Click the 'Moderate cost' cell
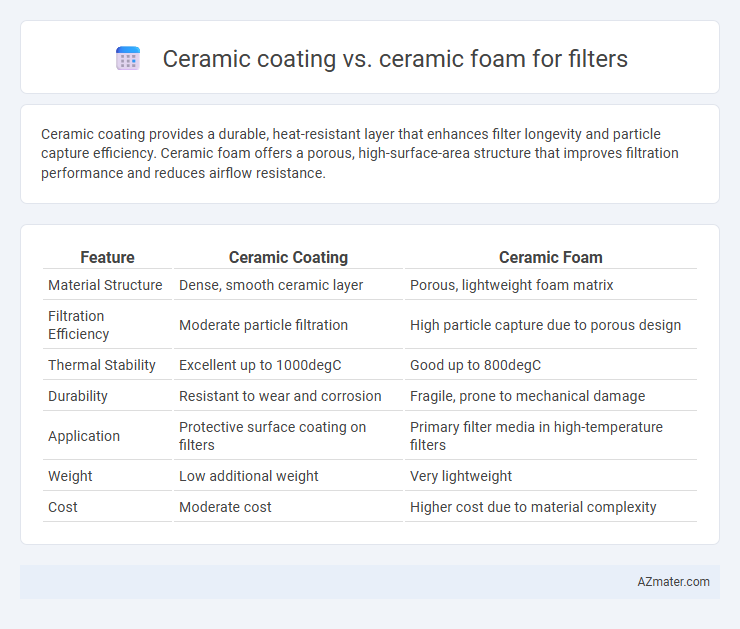Viewport: 740px width, 629px height. click(225, 507)
